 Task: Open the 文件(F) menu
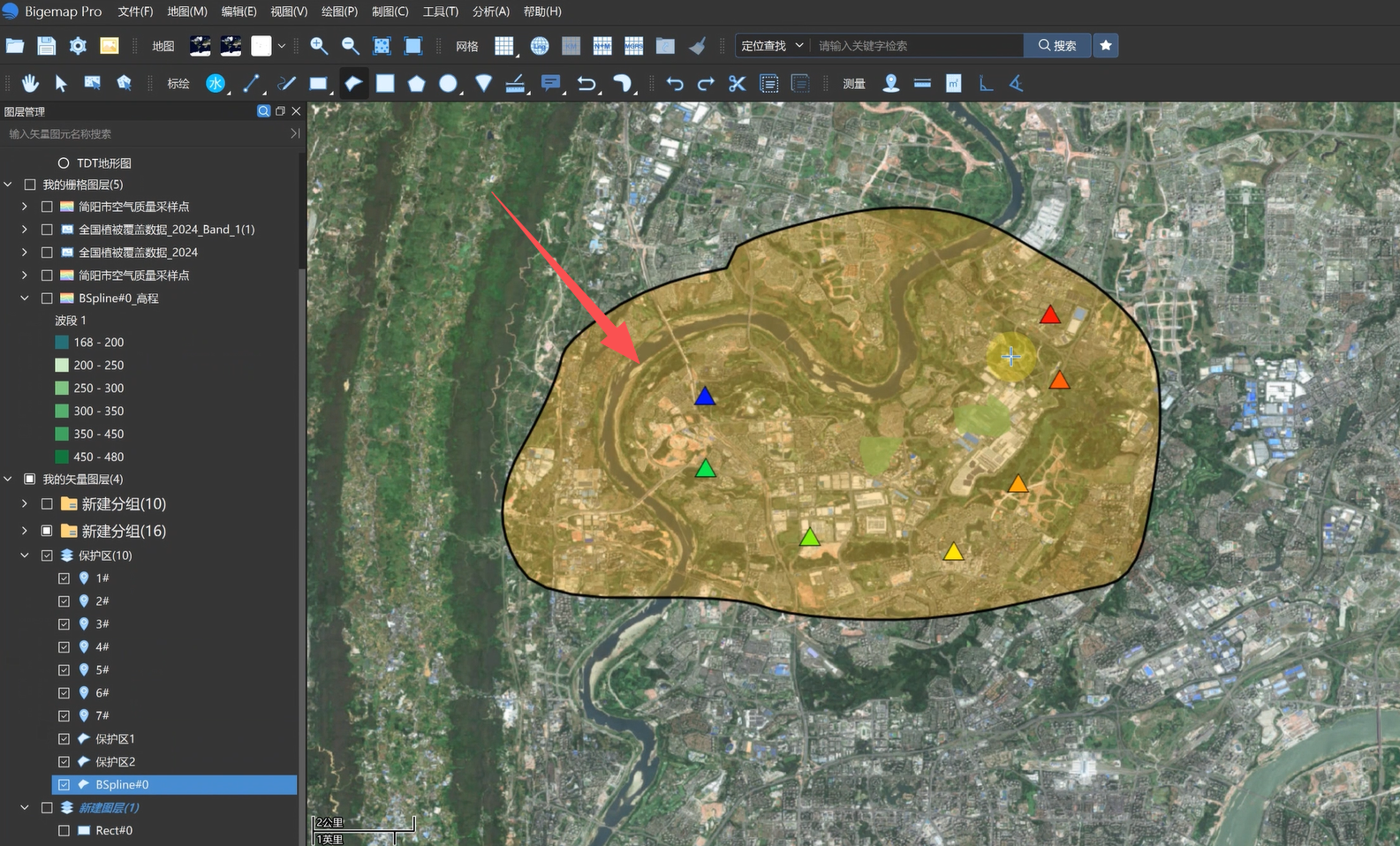(135, 11)
